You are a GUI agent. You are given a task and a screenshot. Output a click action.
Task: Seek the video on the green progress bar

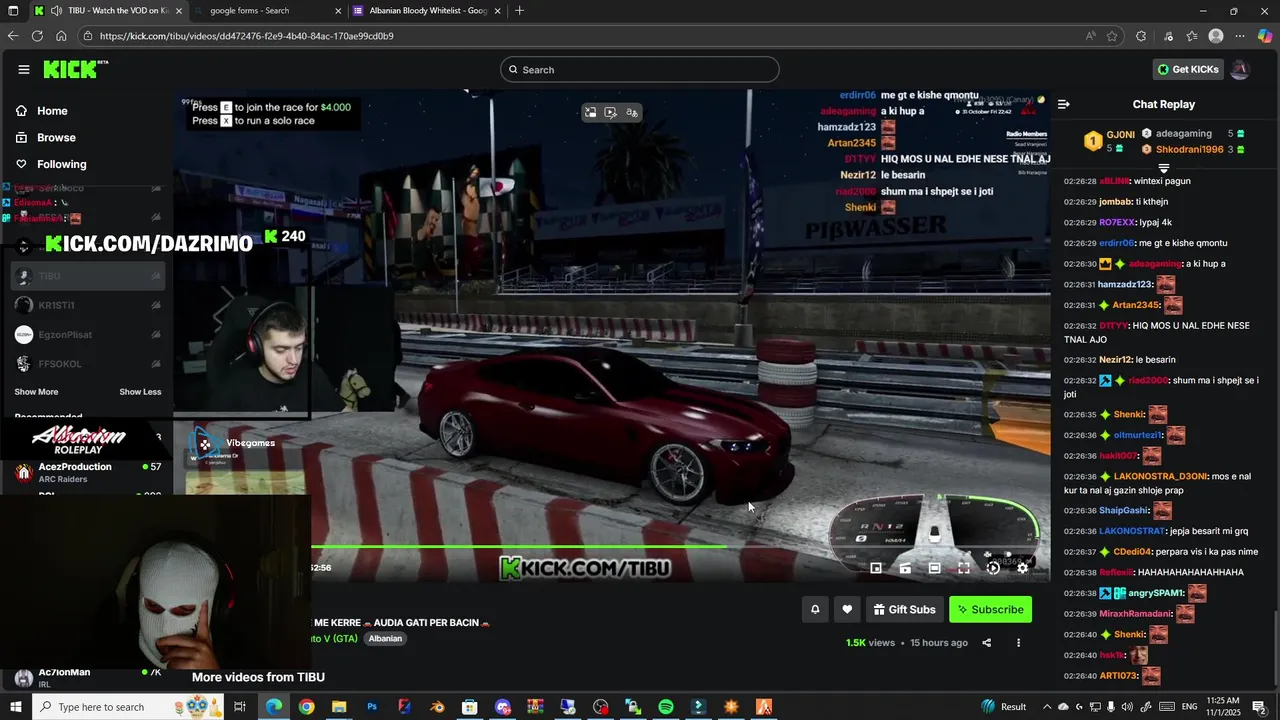click(x=519, y=547)
